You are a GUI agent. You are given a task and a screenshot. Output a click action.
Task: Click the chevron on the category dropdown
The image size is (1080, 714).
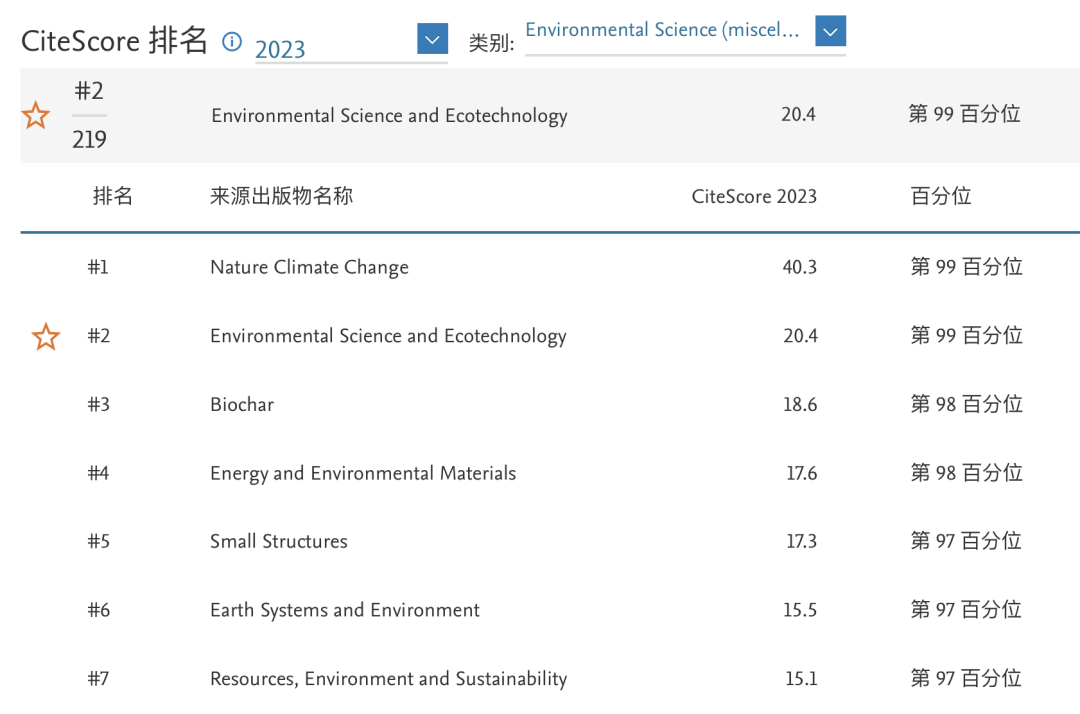830,31
